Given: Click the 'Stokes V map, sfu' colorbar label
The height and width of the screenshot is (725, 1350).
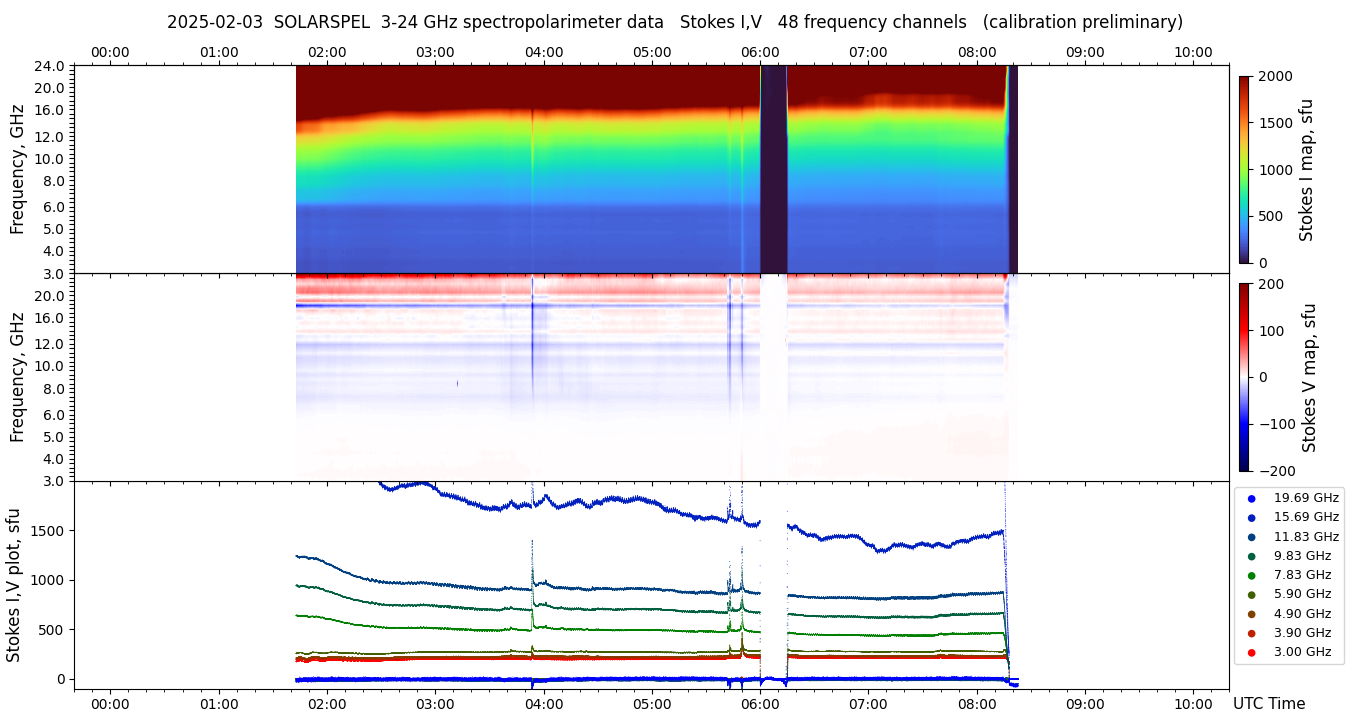Looking at the screenshot, I should (1308, 377).
